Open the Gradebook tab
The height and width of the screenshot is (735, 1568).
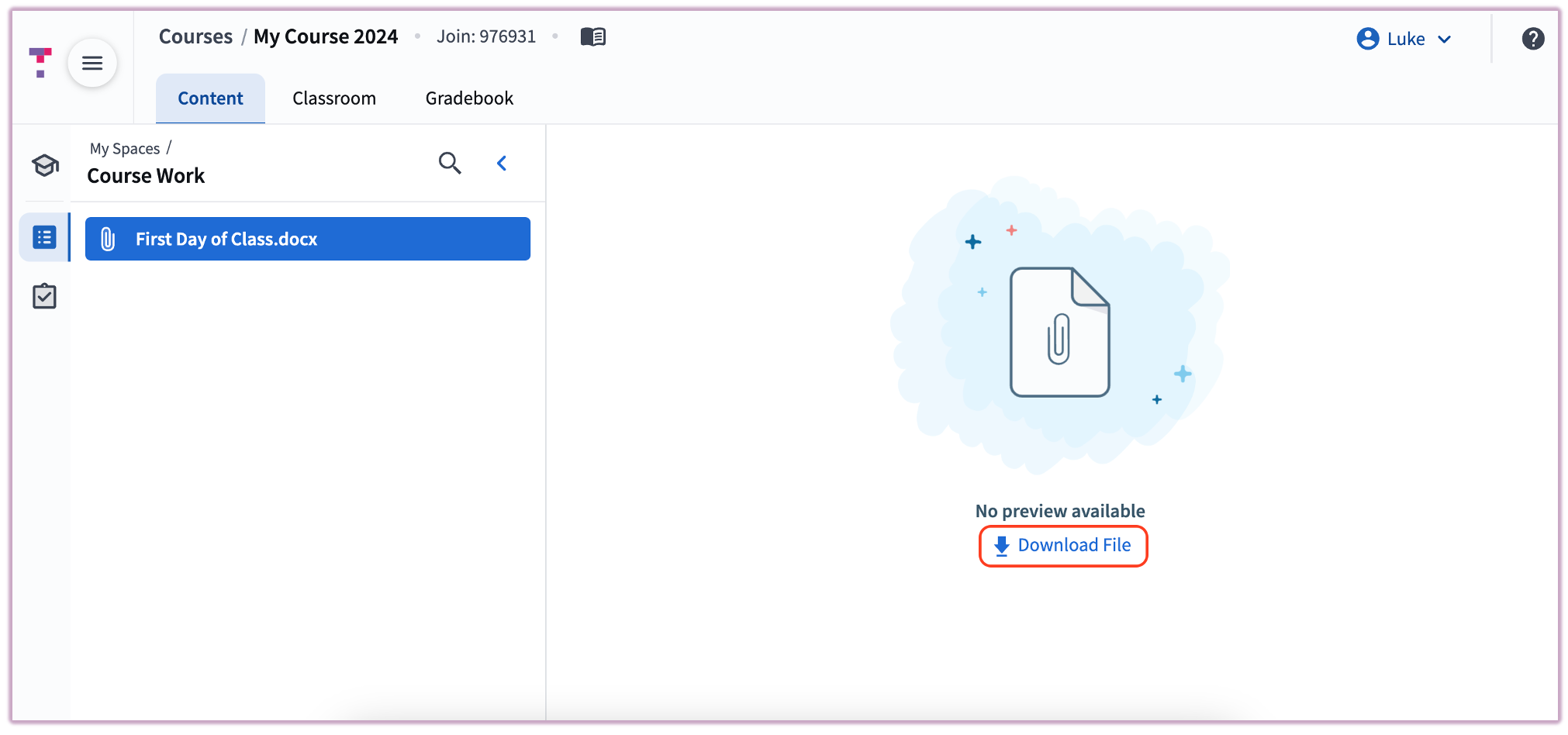point(468,98)
